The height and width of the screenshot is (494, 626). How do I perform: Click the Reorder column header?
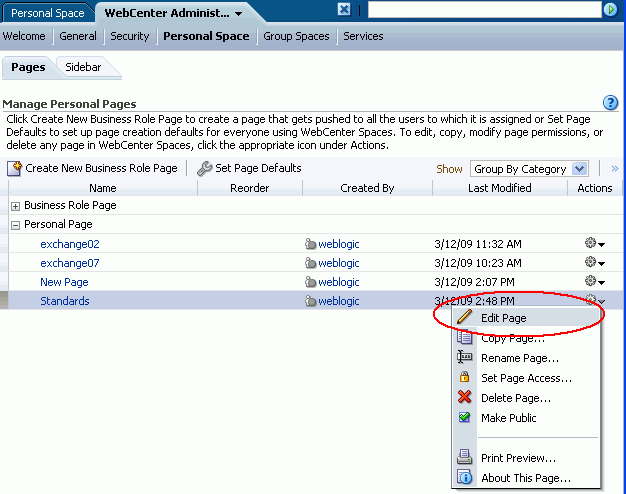tap(250, 188)
